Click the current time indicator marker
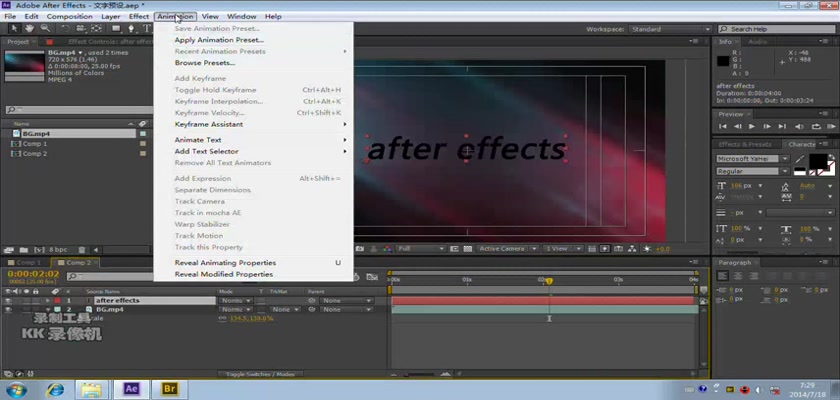The height and width of the screenshot is (400, 840). (x=549, y=281)
